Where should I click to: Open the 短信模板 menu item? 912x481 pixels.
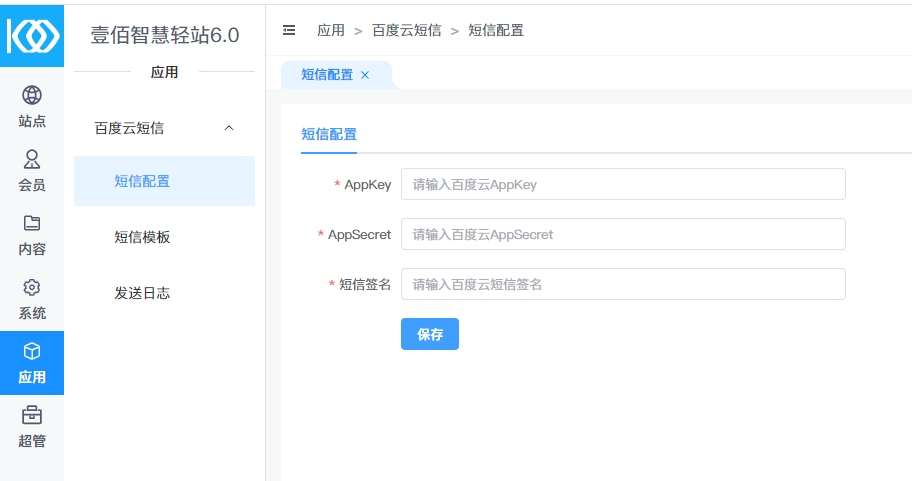tap(142, 237)
